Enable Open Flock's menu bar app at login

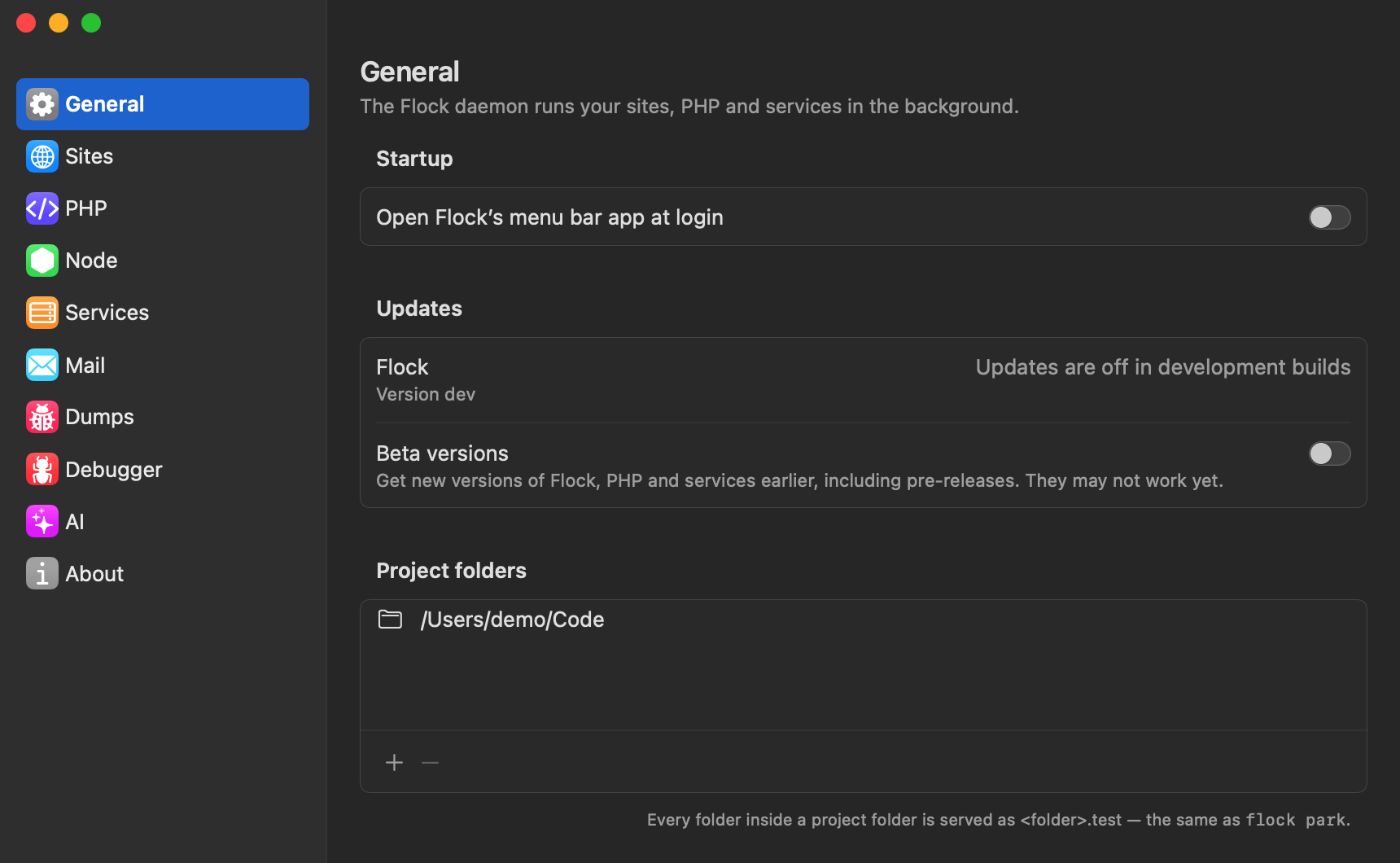(x=1329, y=217)
